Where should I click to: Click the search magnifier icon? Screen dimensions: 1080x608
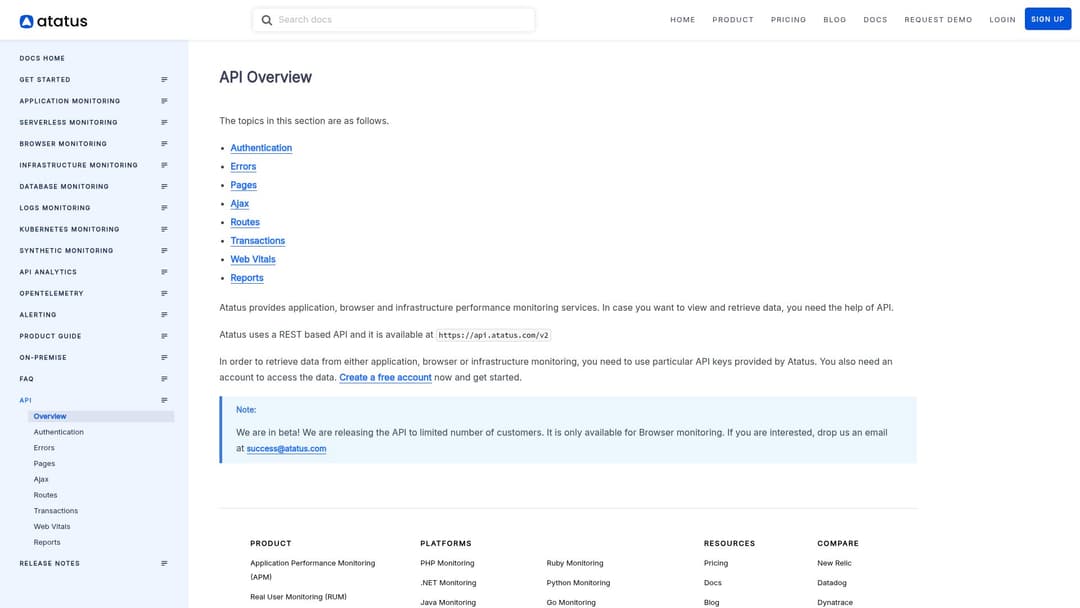click(x=267, y=20)
